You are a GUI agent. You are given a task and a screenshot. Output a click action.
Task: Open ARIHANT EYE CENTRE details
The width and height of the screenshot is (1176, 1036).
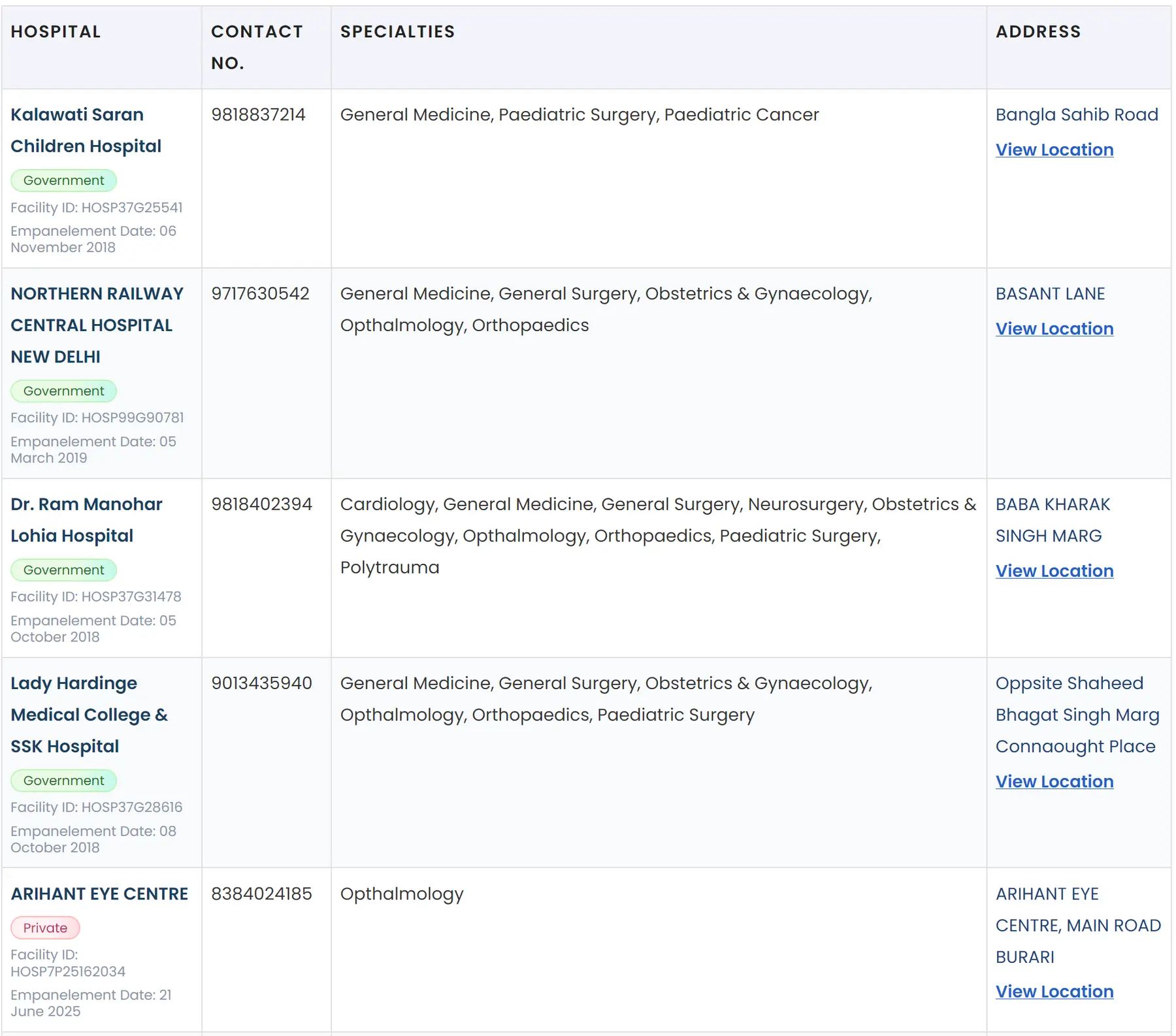pyautogui.click(x=99, y=894)
